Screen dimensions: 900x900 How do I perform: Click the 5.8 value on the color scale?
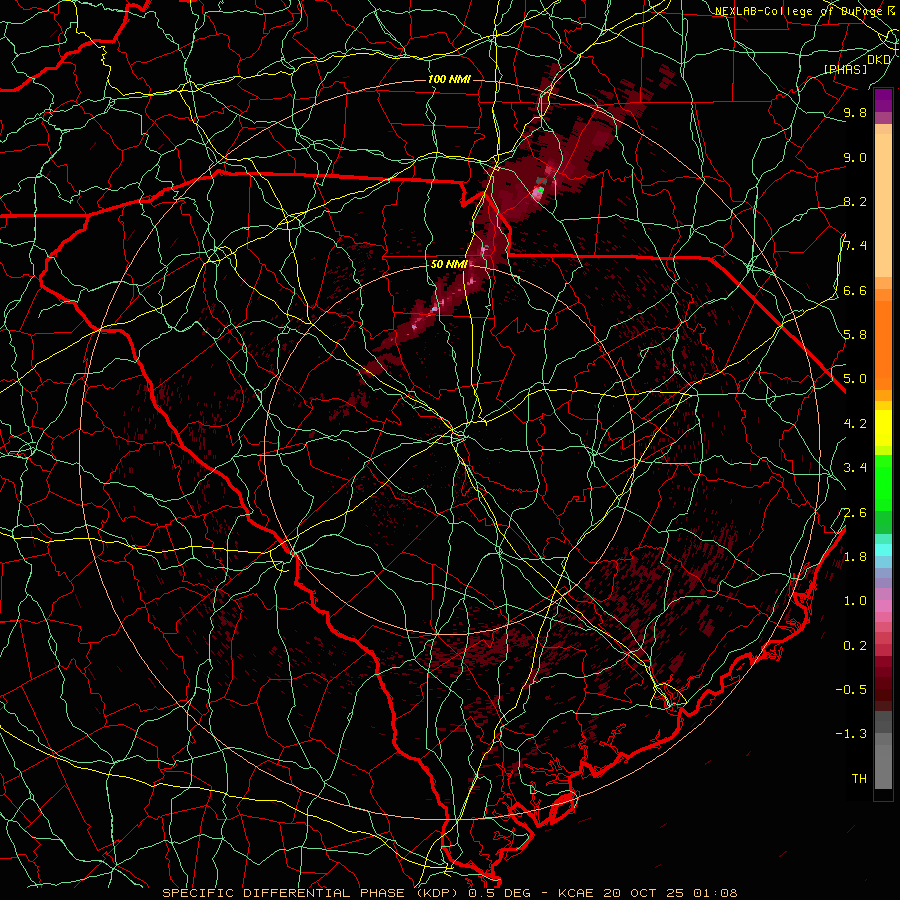pyautogui.click(x=855, y=334)
